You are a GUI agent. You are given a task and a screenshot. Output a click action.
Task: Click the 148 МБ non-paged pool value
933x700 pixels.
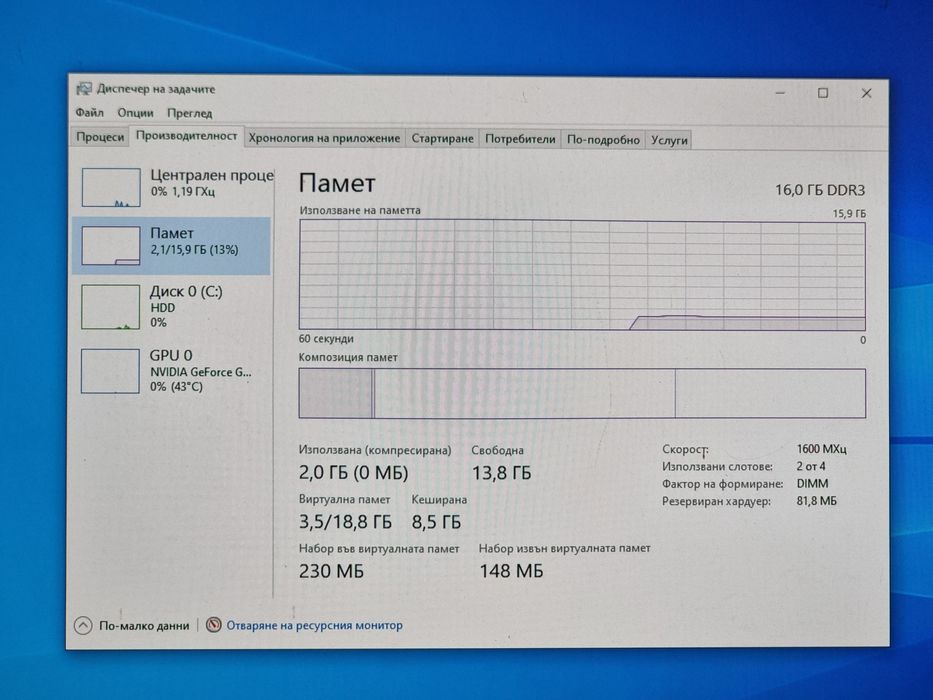(512, 571)
